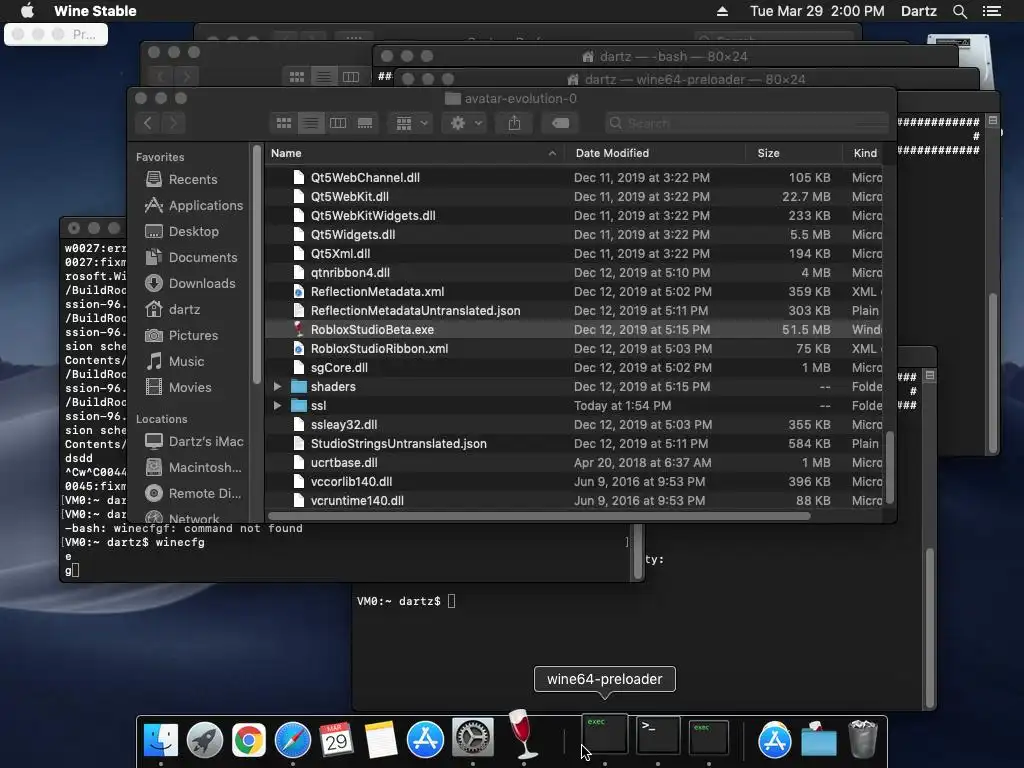1024x768 pixels.
Task: Open Movies in Finder sidebar
Action: click(x=178, y=387)
